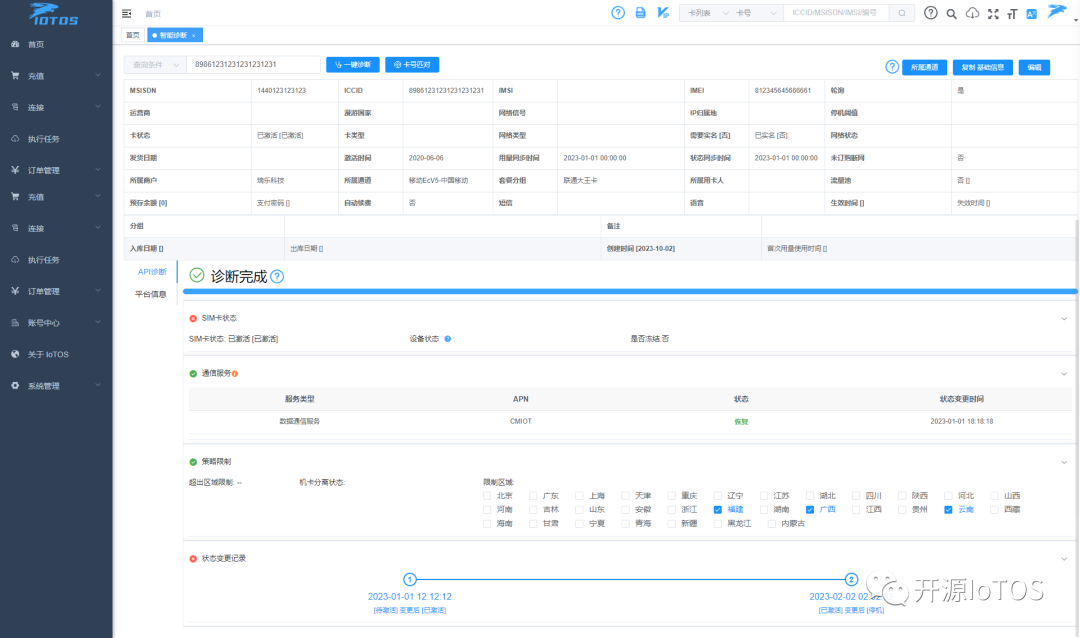
Task: Focus the ICCID/MSISDN/IMSI search field
Action: pyautogui.click(x=836, y=12)
